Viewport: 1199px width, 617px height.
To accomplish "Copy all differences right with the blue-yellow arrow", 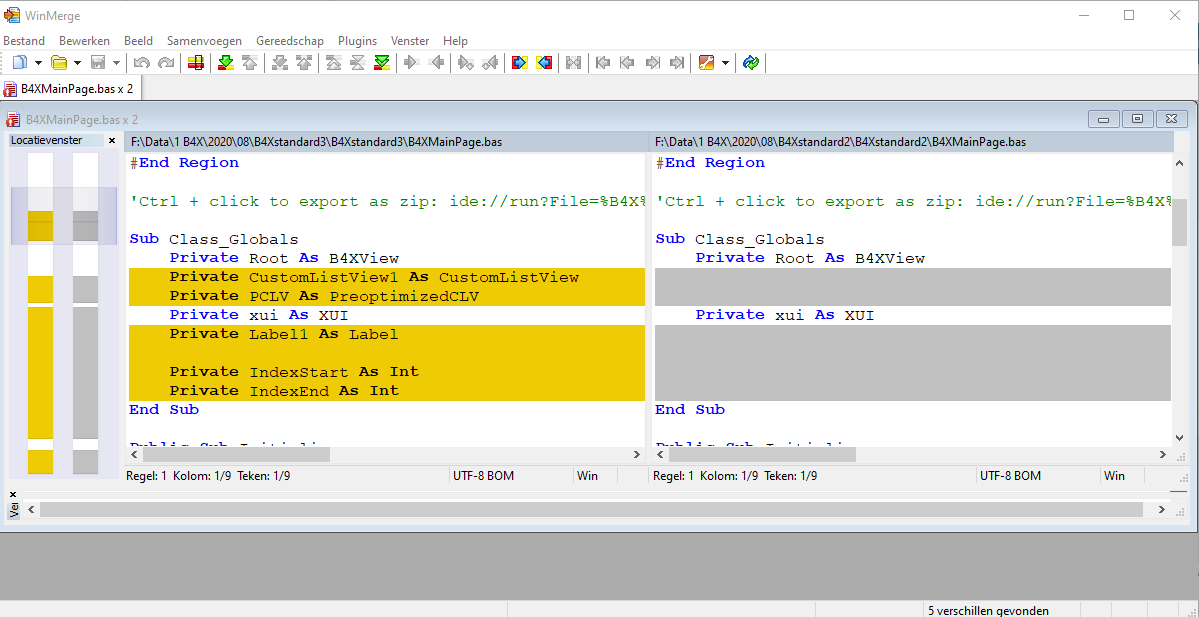I will [520, 63].
